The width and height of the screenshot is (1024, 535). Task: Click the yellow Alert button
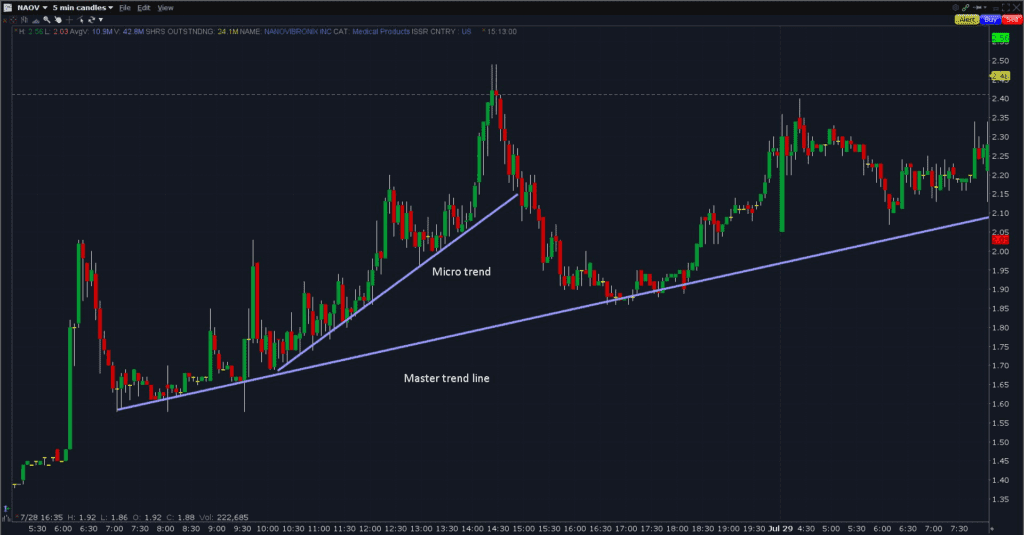point(967,19)
